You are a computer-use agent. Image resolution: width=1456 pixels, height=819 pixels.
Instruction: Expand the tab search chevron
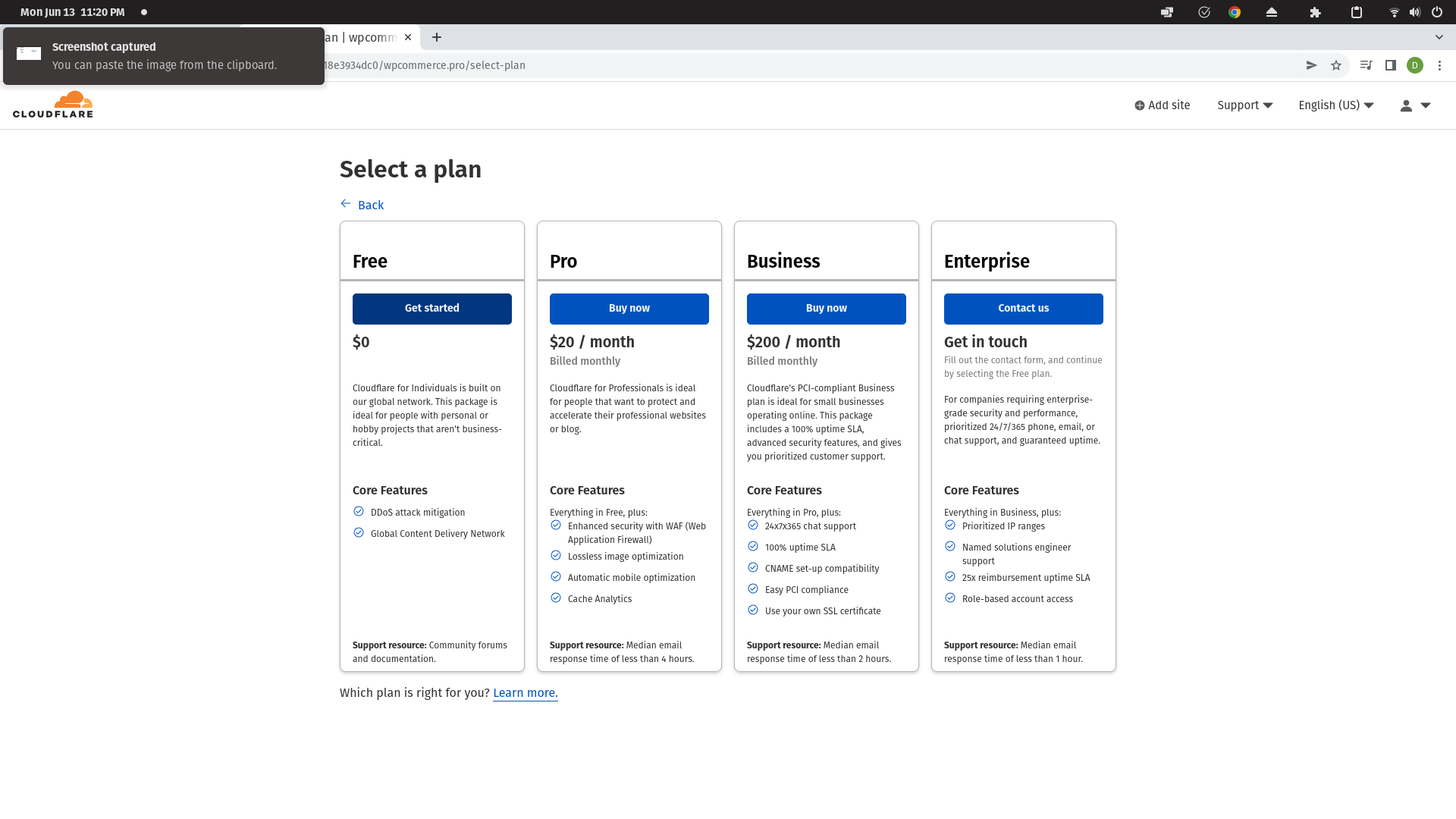[x=1439, y=37]
